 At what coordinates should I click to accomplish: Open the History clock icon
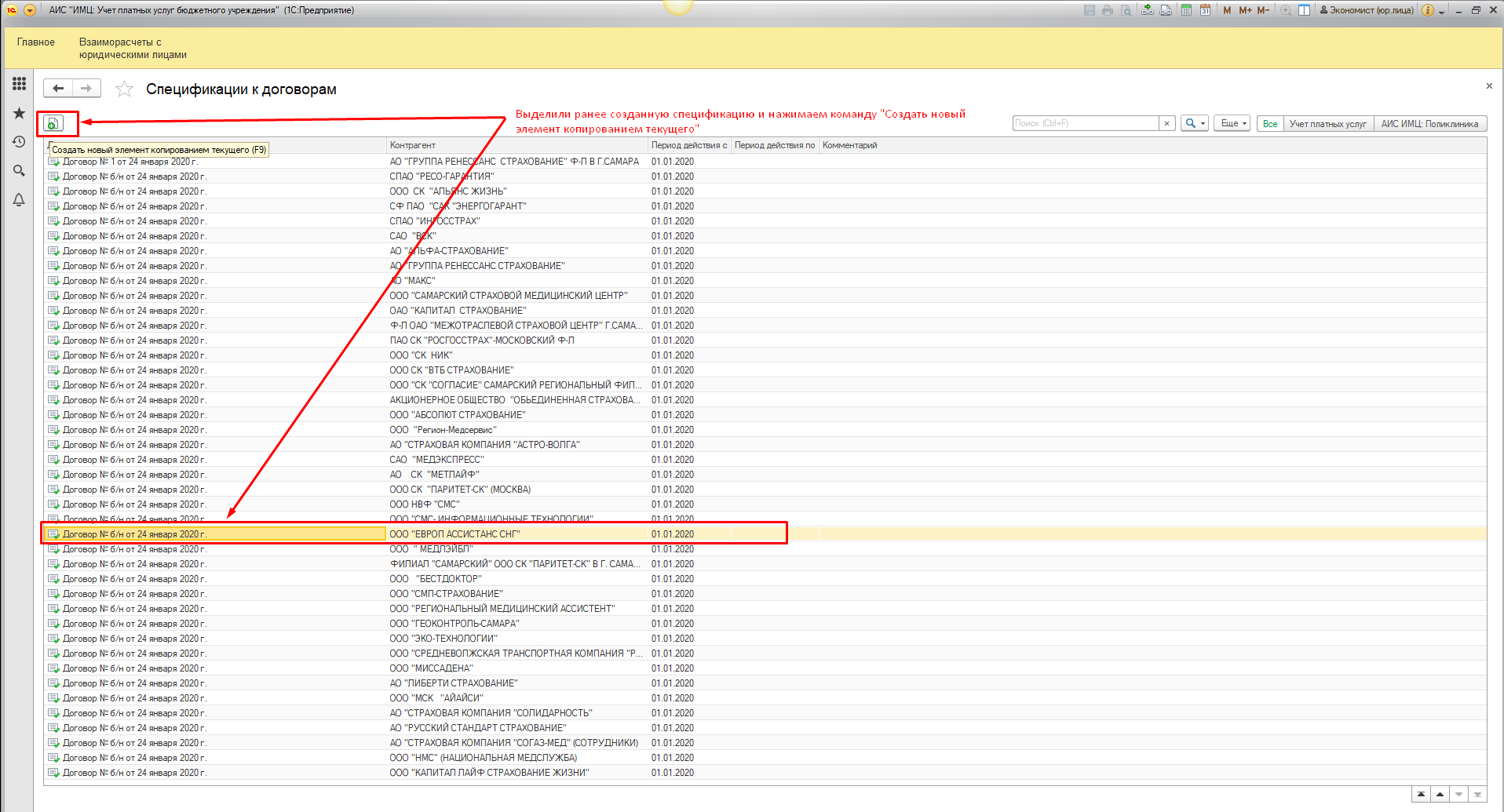19,142
